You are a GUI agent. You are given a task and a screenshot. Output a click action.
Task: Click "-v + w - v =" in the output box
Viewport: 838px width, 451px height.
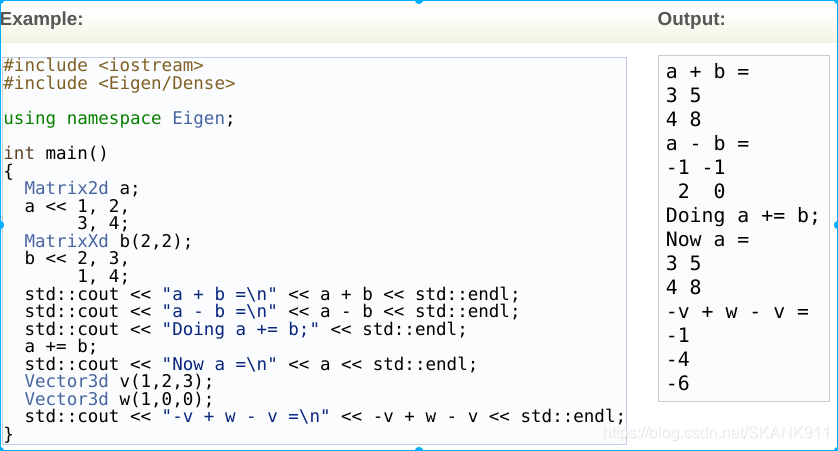pyautogui.click(x=738, y=312)
